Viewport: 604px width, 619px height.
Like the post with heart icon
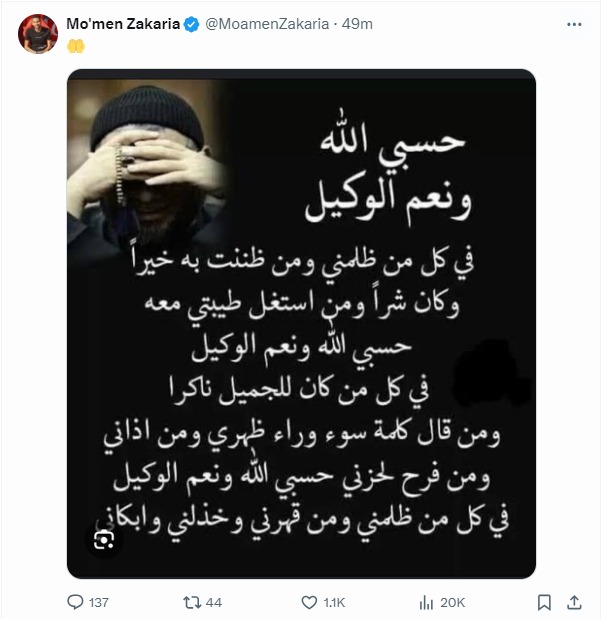(x=309, y=602)
